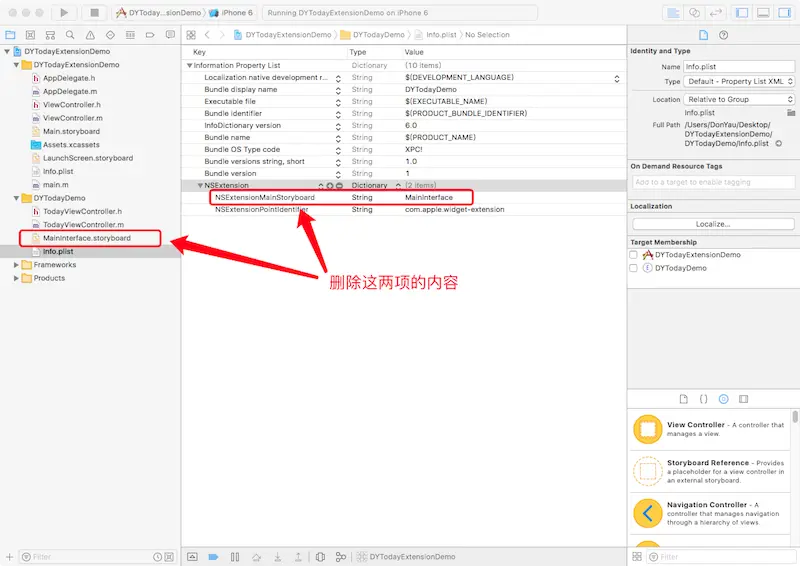Toggle the Utilities pane visibility
800x566 pixels.
pyautogui.click(x=784, y=13)
